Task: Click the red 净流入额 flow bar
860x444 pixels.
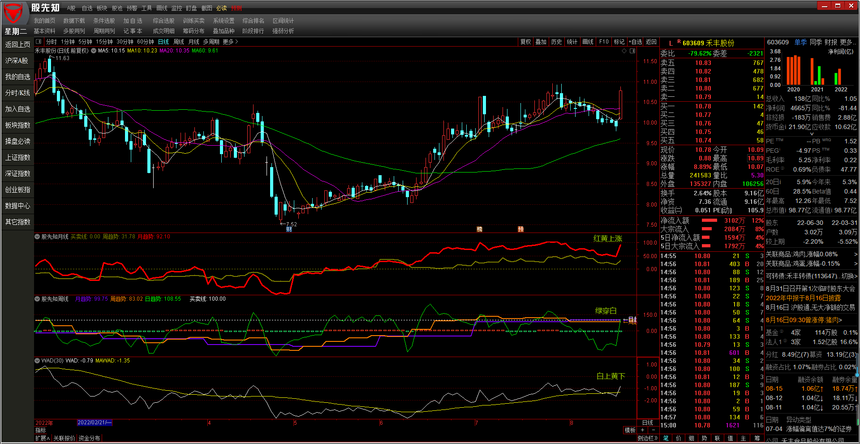Action: 709,220
